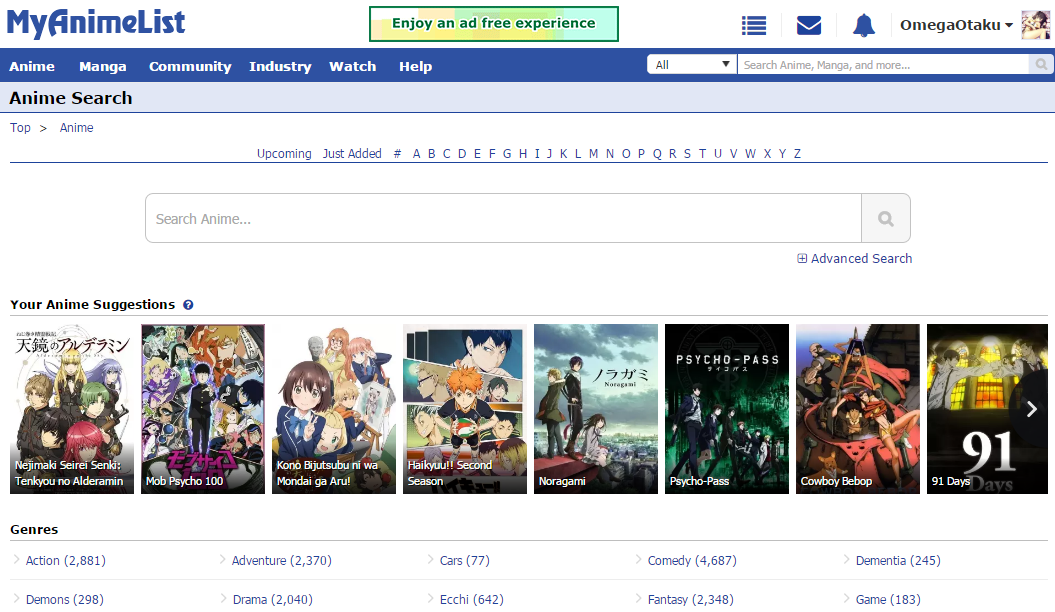Browse the Cars (77) genre

tap(464, 561)
